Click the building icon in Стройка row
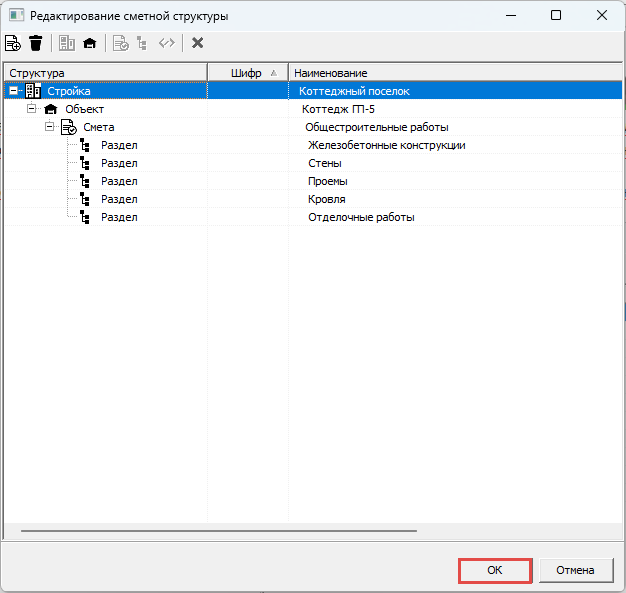The image size is (626, 593). 33,91
